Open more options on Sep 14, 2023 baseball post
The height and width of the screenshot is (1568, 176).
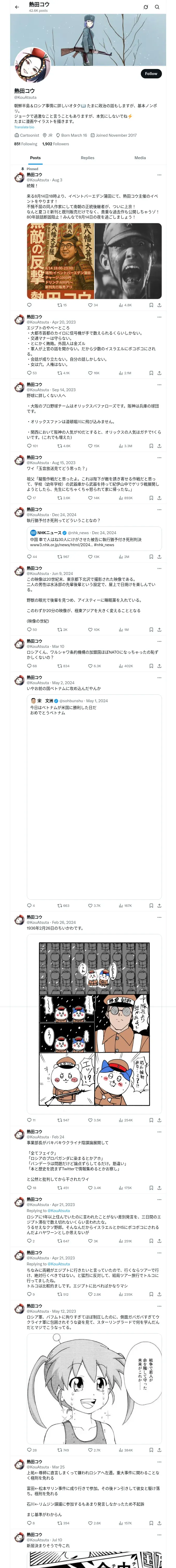(159, 385)
